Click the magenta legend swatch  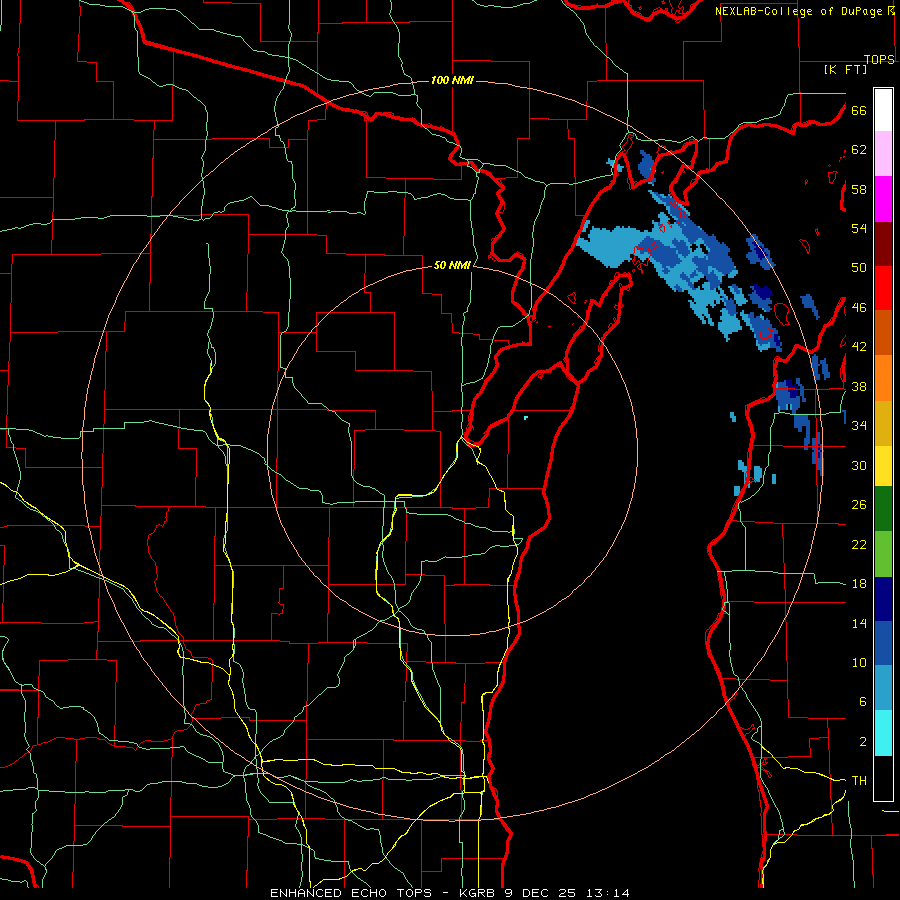click(x=883, y=199)
